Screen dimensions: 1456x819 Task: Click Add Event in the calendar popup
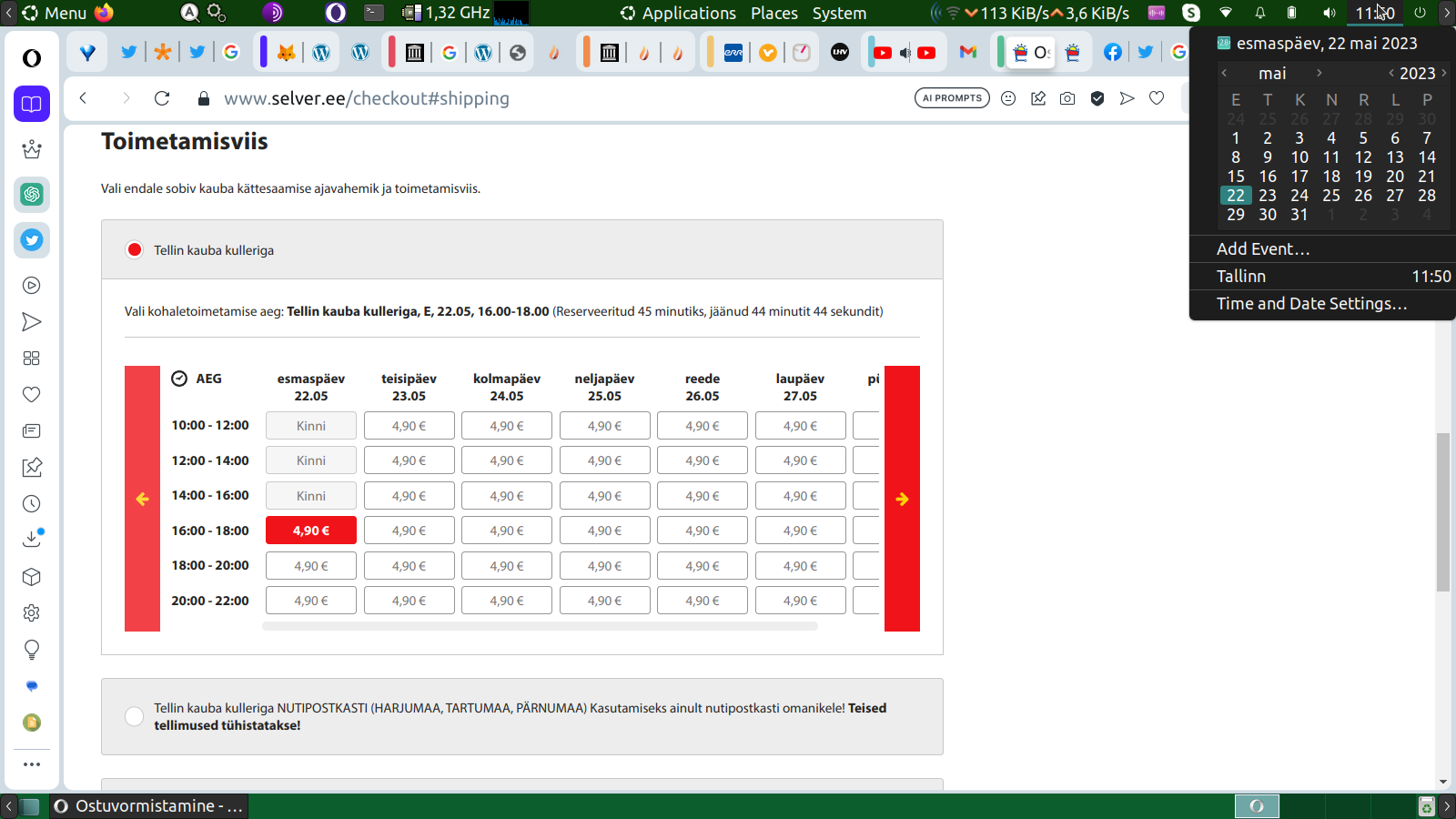(x=1263, y=248)
